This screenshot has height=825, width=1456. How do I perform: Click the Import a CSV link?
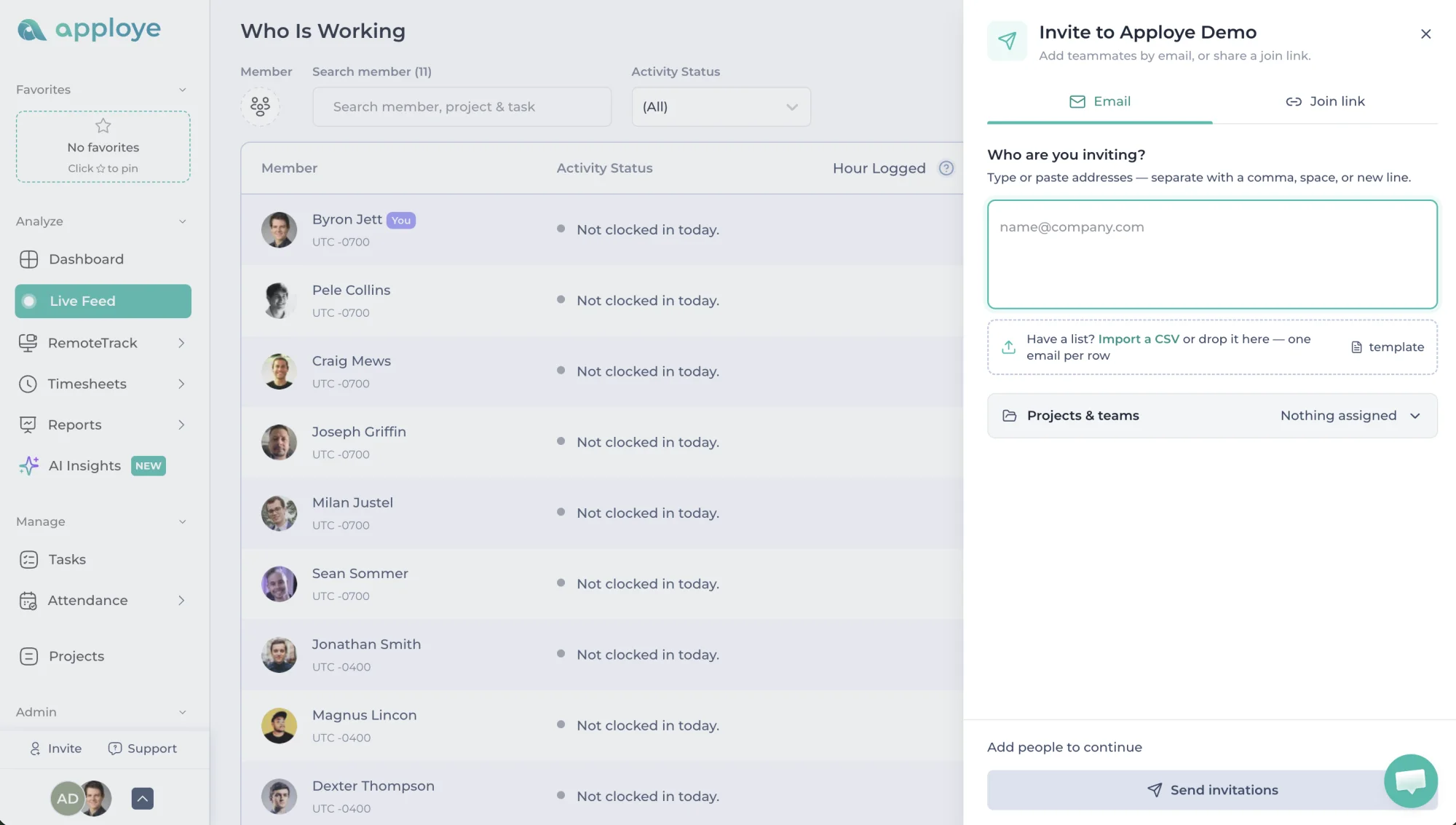tap(1138, 339)
